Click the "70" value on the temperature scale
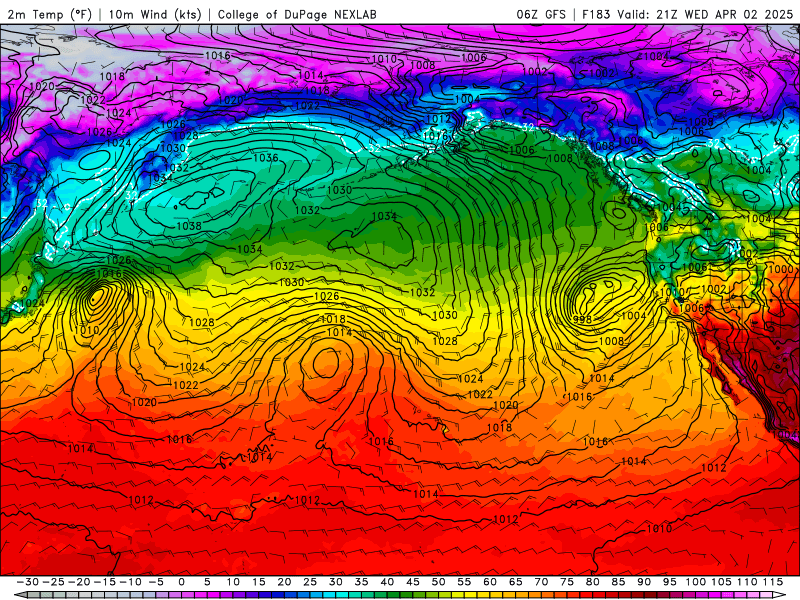The width and height of the screenshot is (800, 600). (541, 582)
